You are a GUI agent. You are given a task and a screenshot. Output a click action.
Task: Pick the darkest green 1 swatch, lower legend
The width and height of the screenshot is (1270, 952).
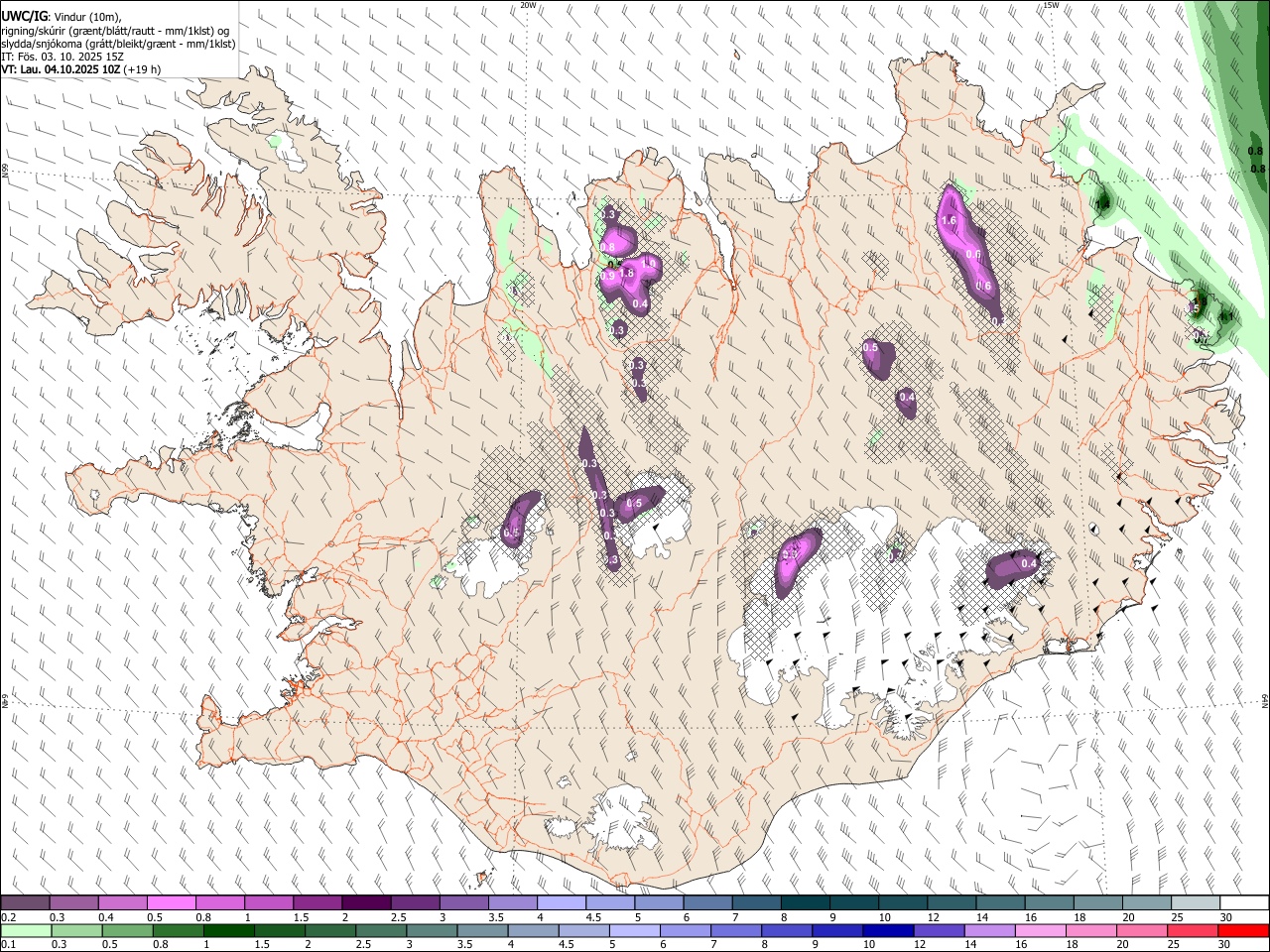coord(228,930)
